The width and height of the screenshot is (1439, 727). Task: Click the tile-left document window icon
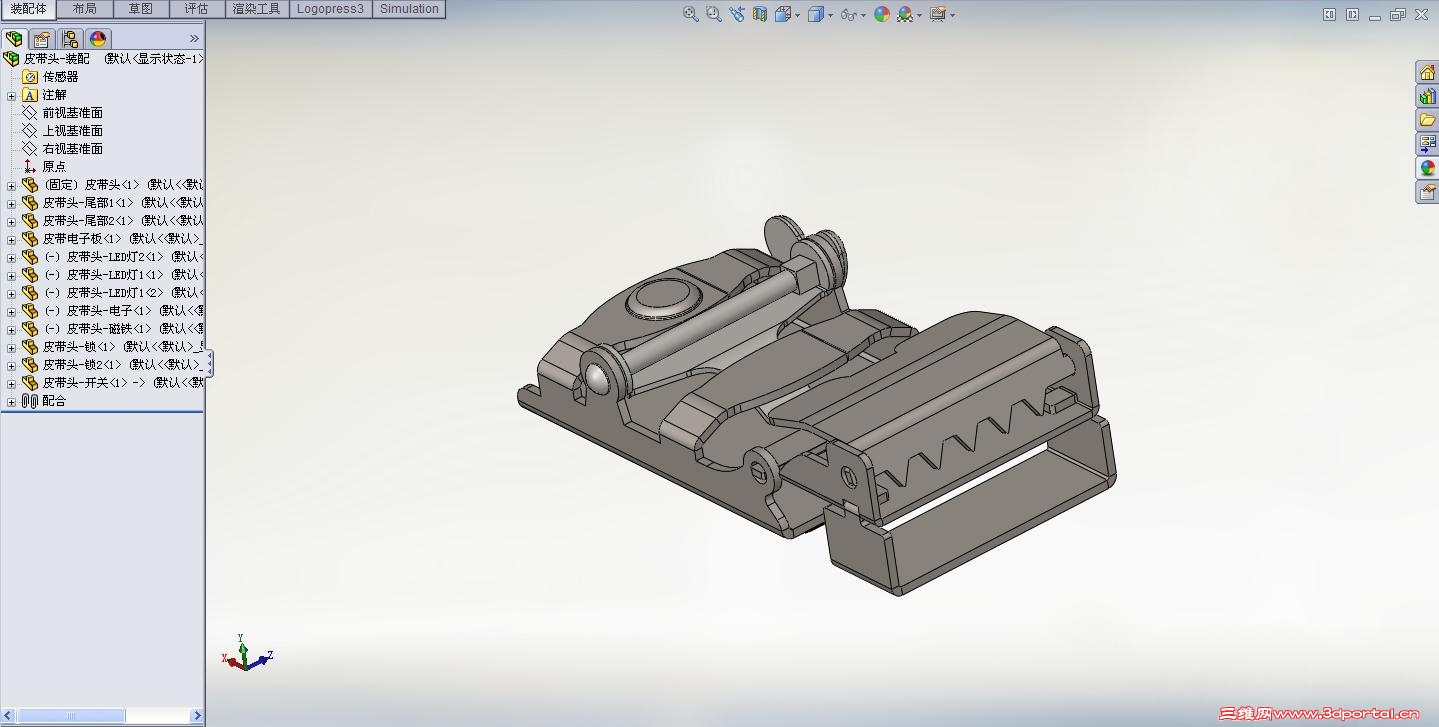point(1329,14)
